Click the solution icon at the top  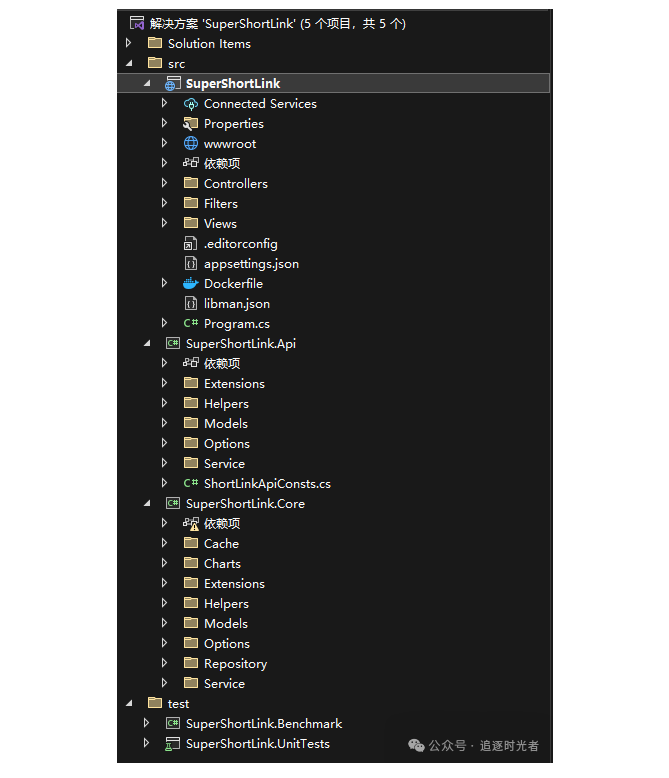tap(137, 23)
